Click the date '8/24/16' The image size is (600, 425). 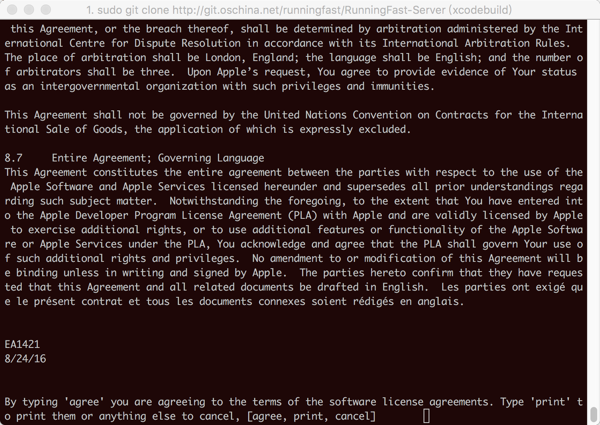25,359
